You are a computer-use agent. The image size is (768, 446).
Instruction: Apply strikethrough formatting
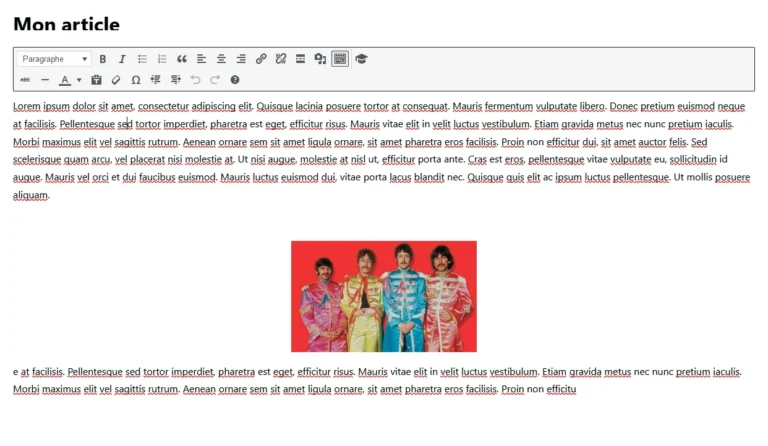click(x=25, y=80)
